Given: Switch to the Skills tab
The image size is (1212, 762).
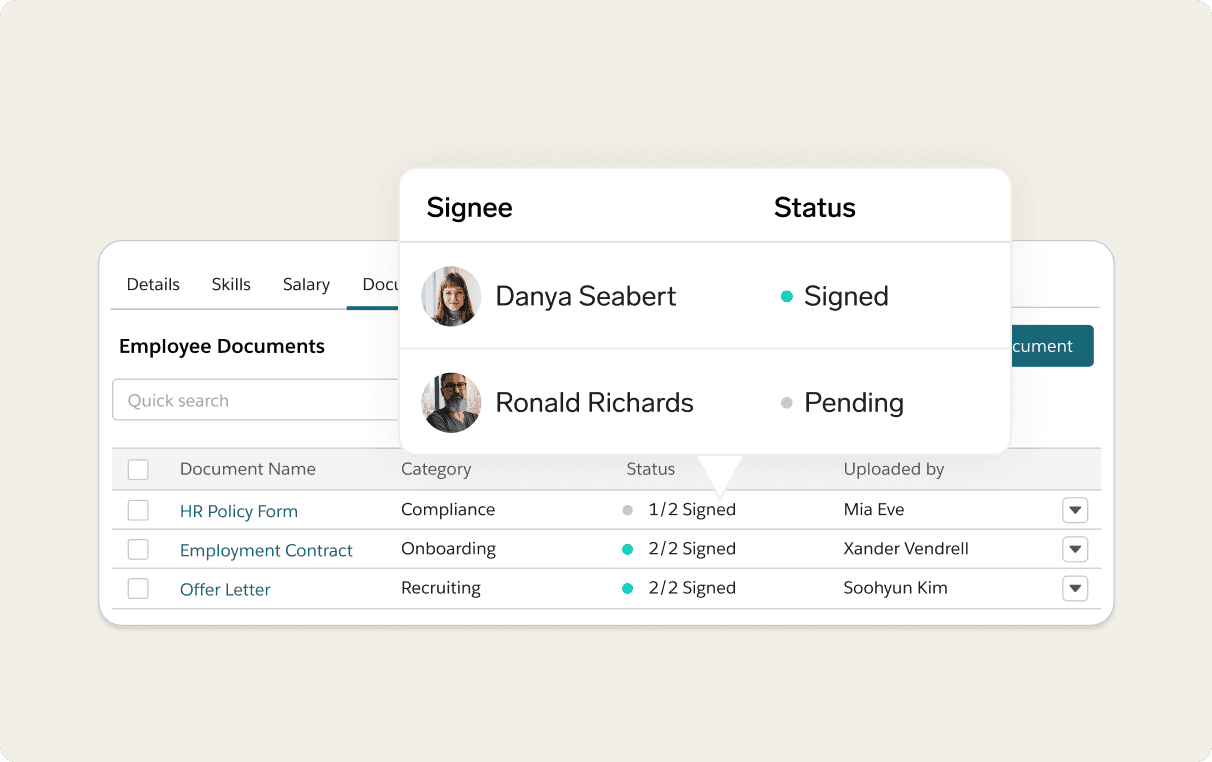Looking at the screenshot, I should tap(231, 284).
